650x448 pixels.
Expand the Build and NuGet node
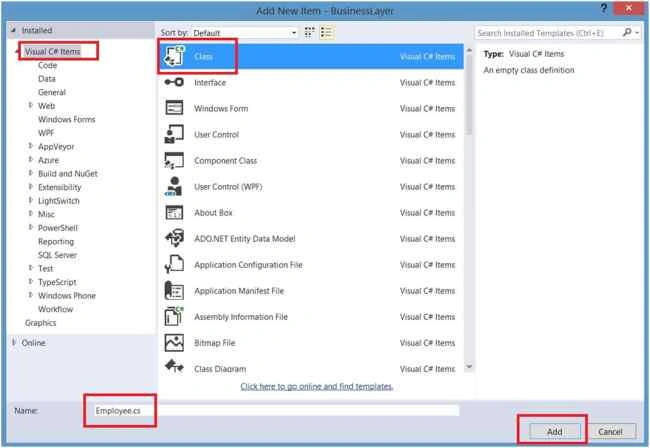(31, 173)
